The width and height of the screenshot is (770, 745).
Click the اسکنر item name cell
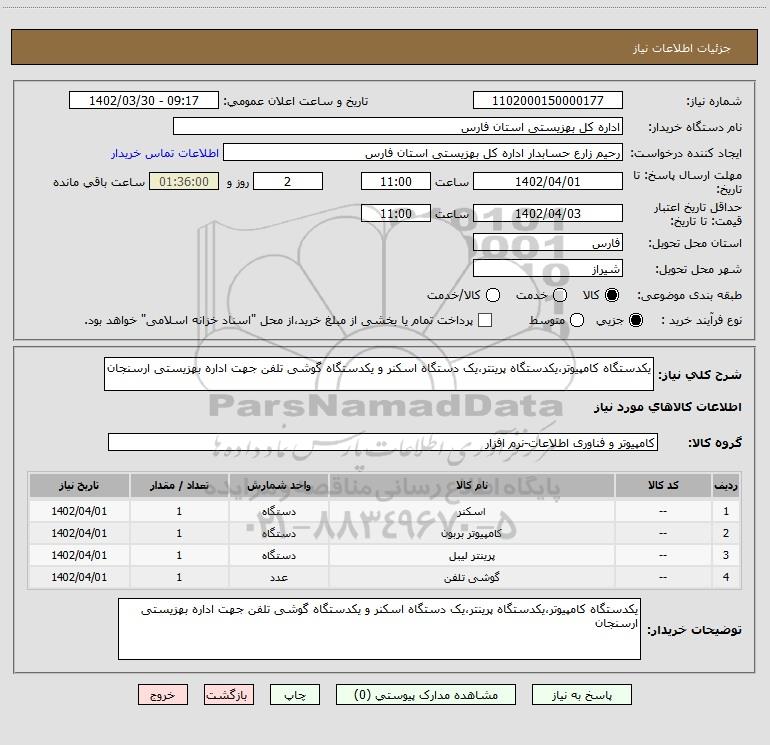pos(471,511)
